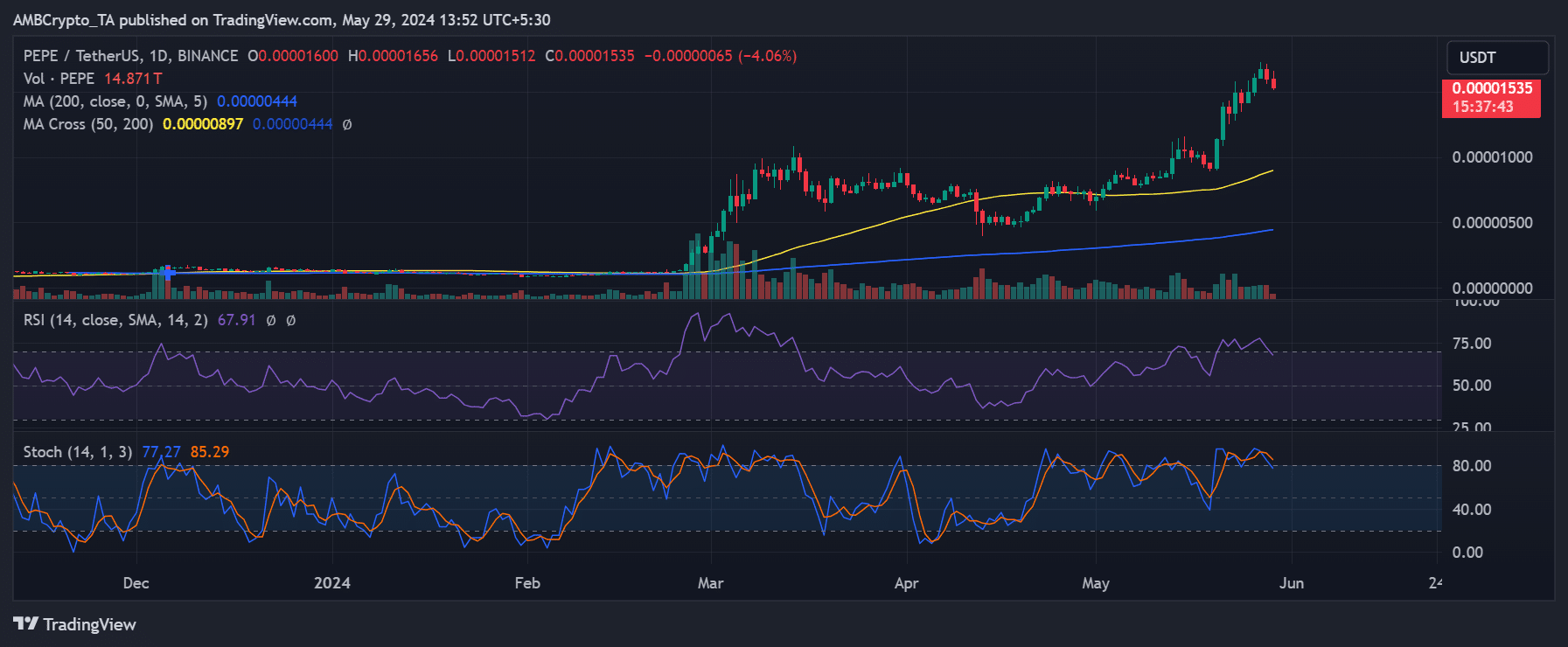Click the open price value 0.00001600
This screenshot has width=1568, height=647.
point(297,56)
